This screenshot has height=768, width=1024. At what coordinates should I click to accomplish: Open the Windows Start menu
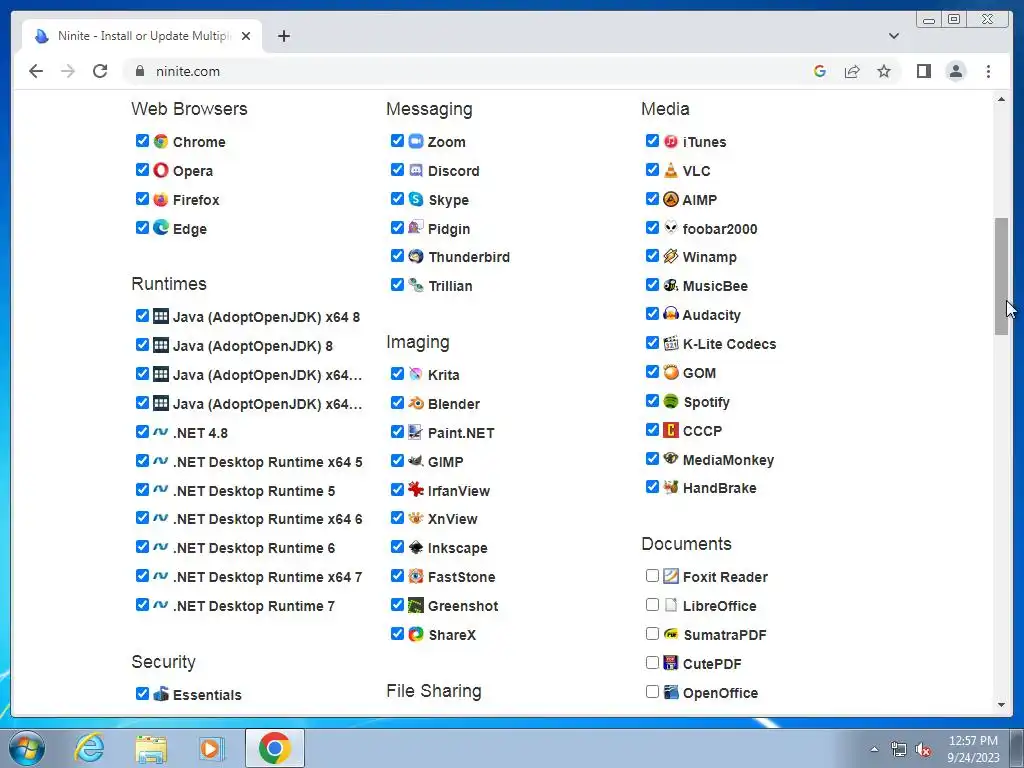(27, 748)
